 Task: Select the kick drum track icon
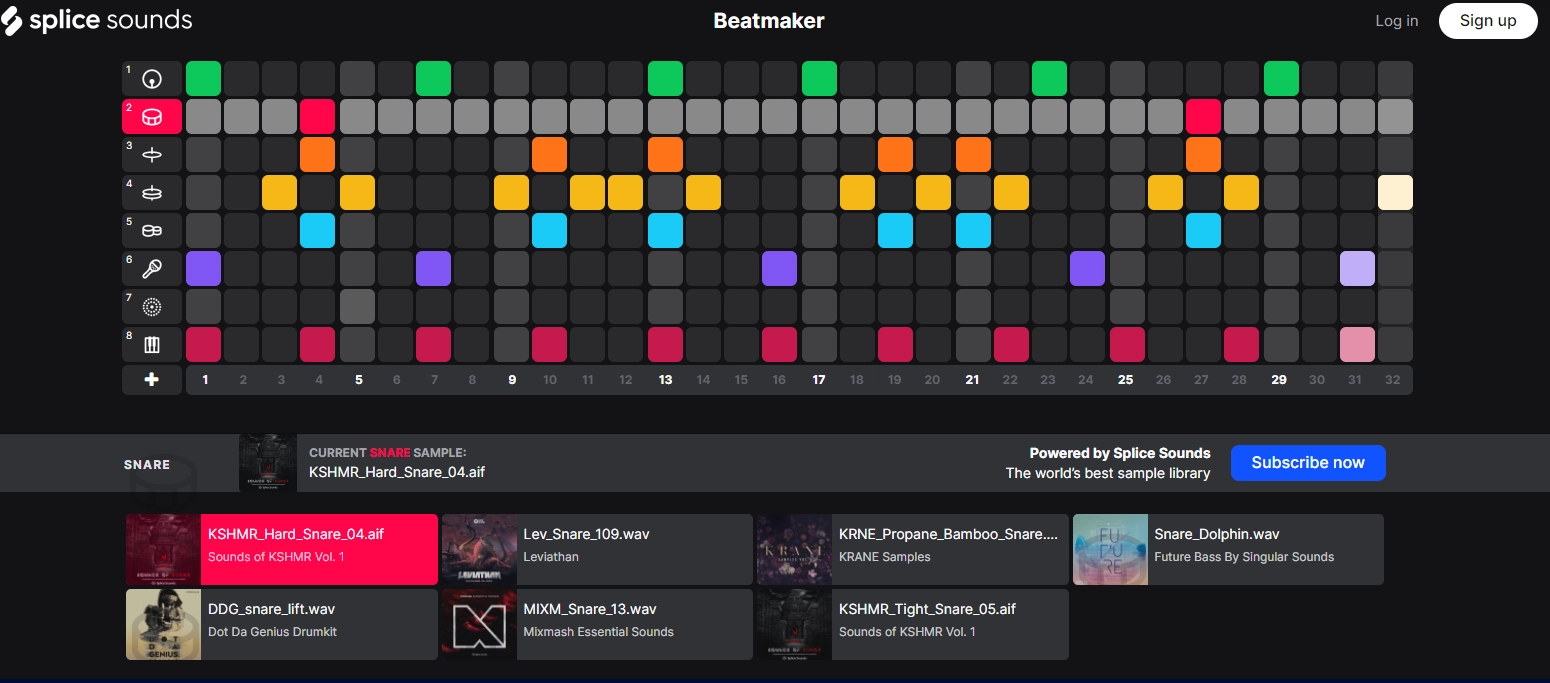pos(152,78)
